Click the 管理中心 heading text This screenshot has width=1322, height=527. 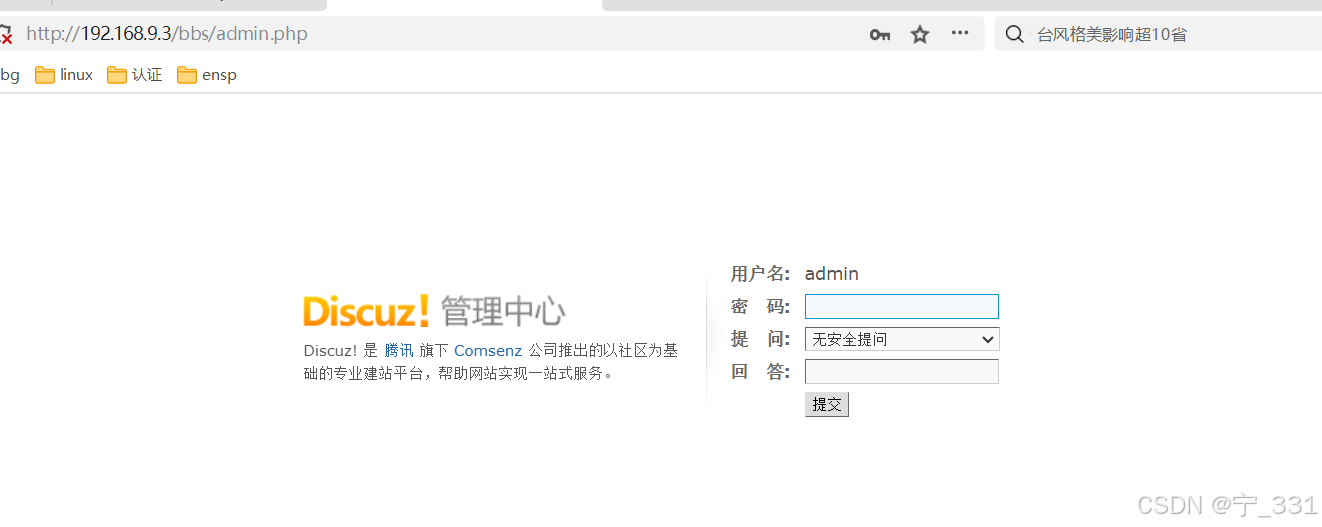coord(503,311)
